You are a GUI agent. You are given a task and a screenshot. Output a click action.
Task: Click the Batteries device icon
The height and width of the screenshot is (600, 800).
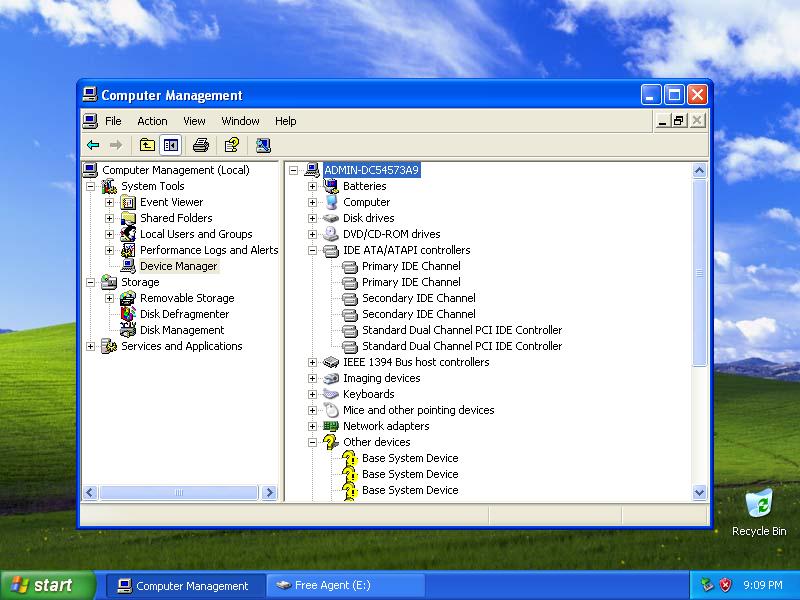pos(331,186)
